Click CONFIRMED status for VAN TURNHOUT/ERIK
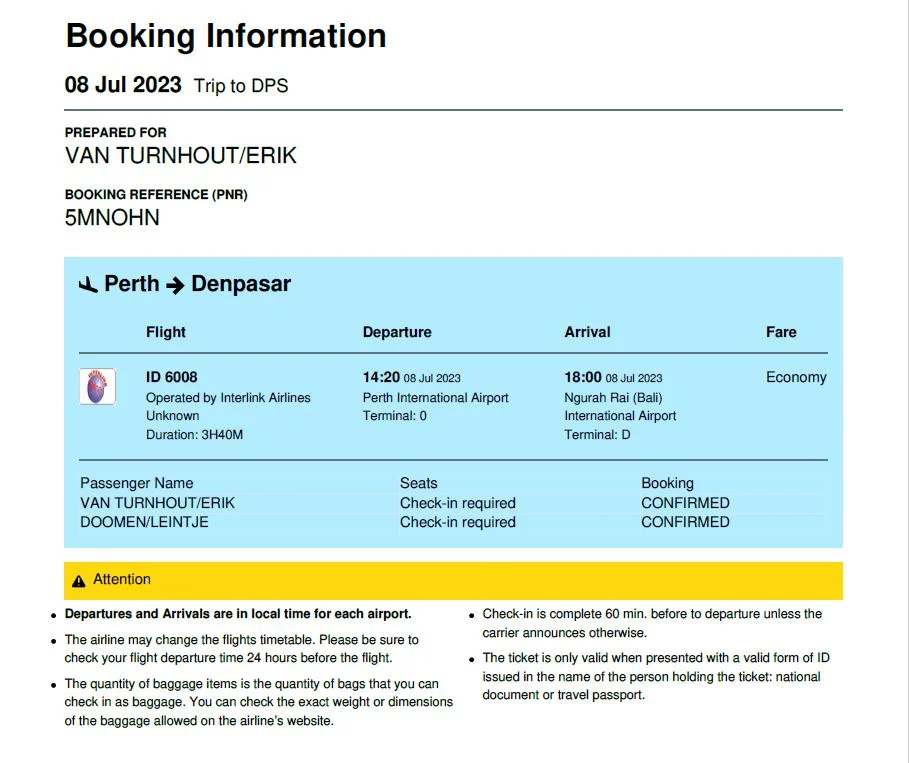This screenshot has height=763, width=909. coord(685,503)
